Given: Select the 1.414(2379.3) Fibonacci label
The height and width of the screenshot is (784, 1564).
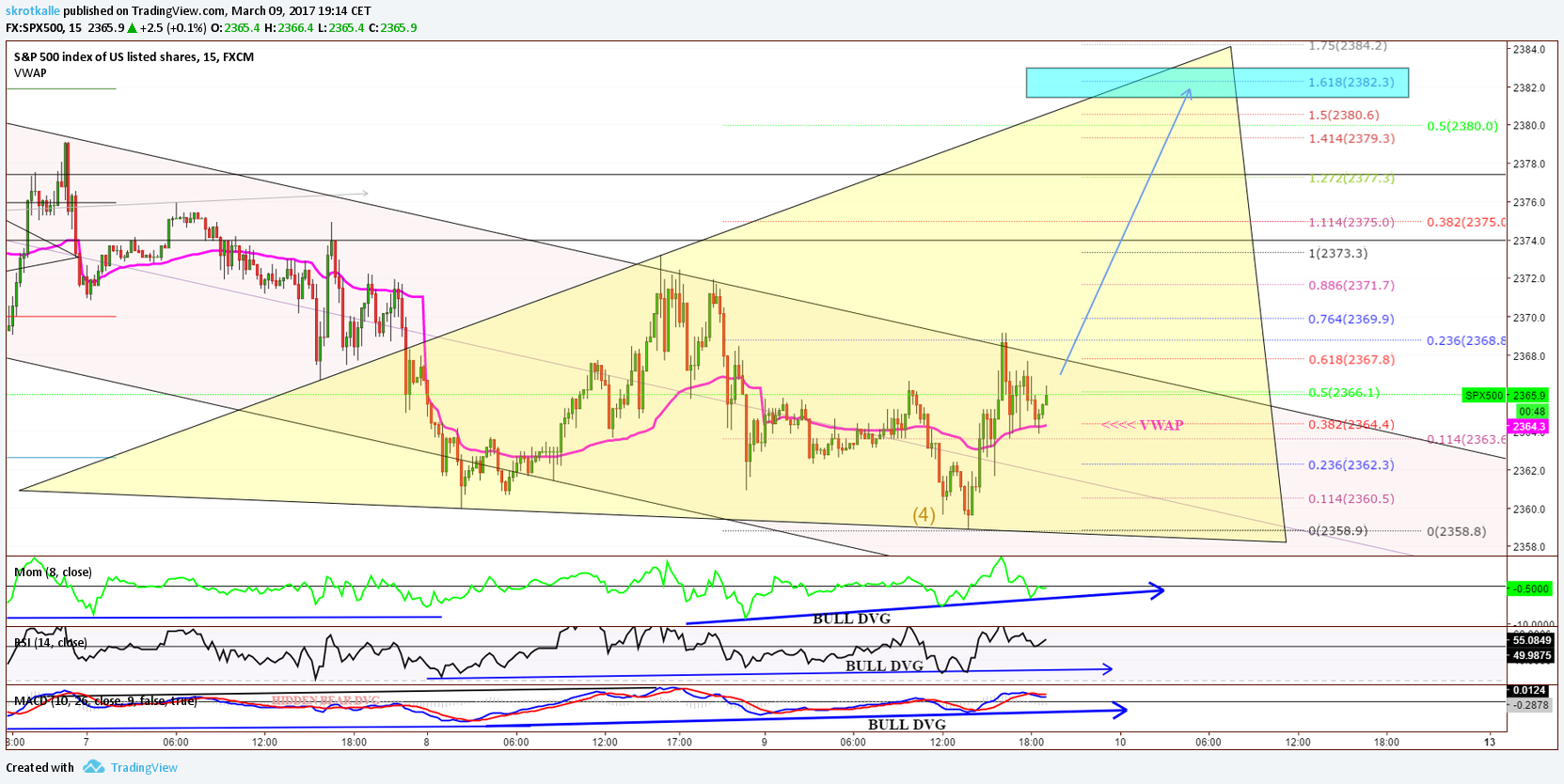Looking at the screenshot, I should (1351, 138).
